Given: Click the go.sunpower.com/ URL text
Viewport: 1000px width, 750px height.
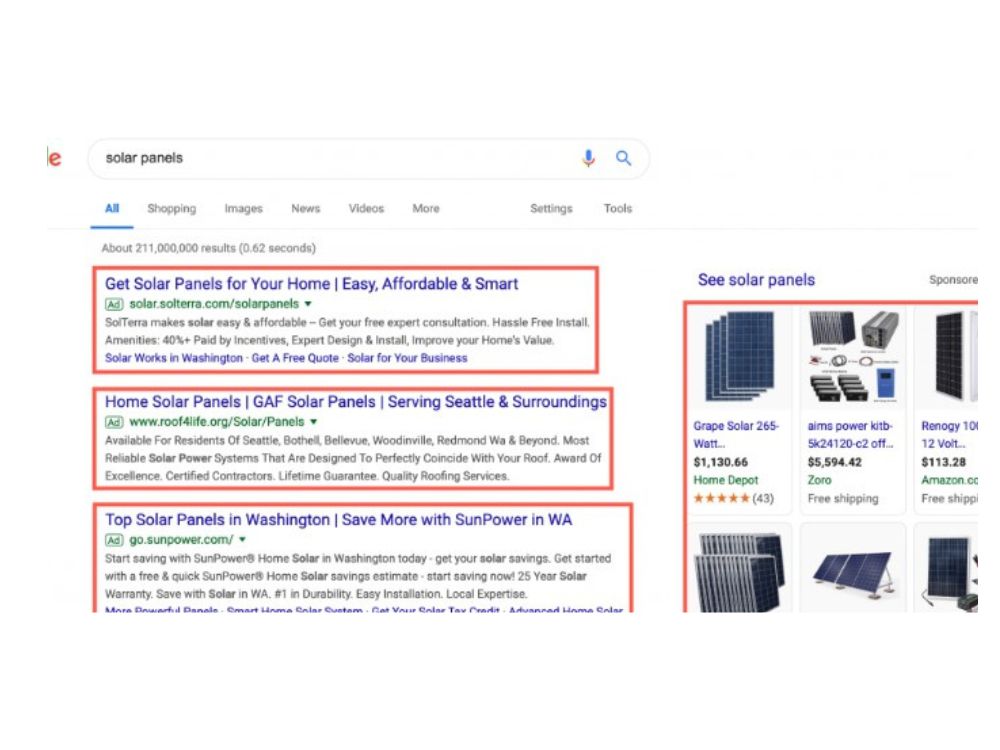Looking at the screenshot, I should [x=181, y=540].
